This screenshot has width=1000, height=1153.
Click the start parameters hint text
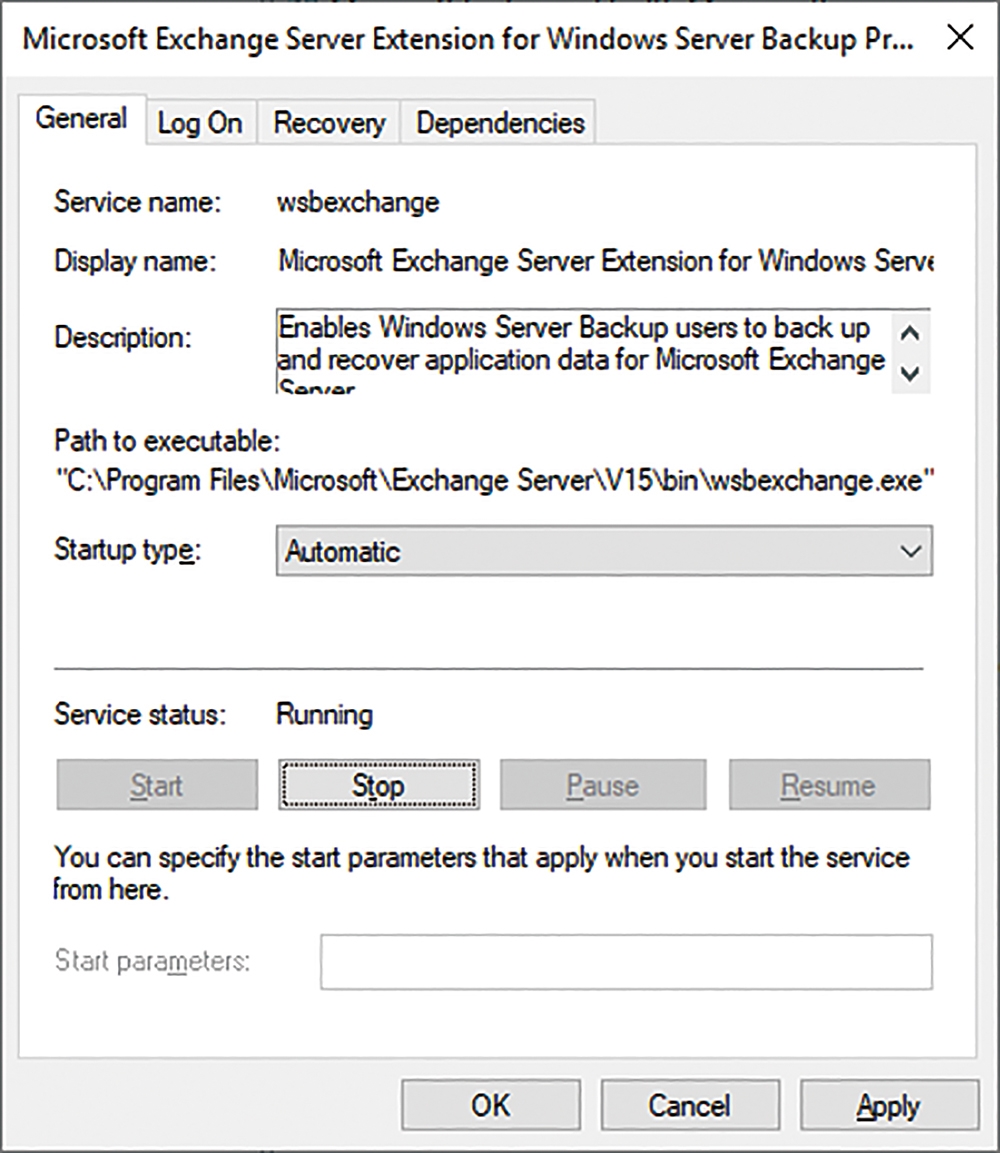482,874
